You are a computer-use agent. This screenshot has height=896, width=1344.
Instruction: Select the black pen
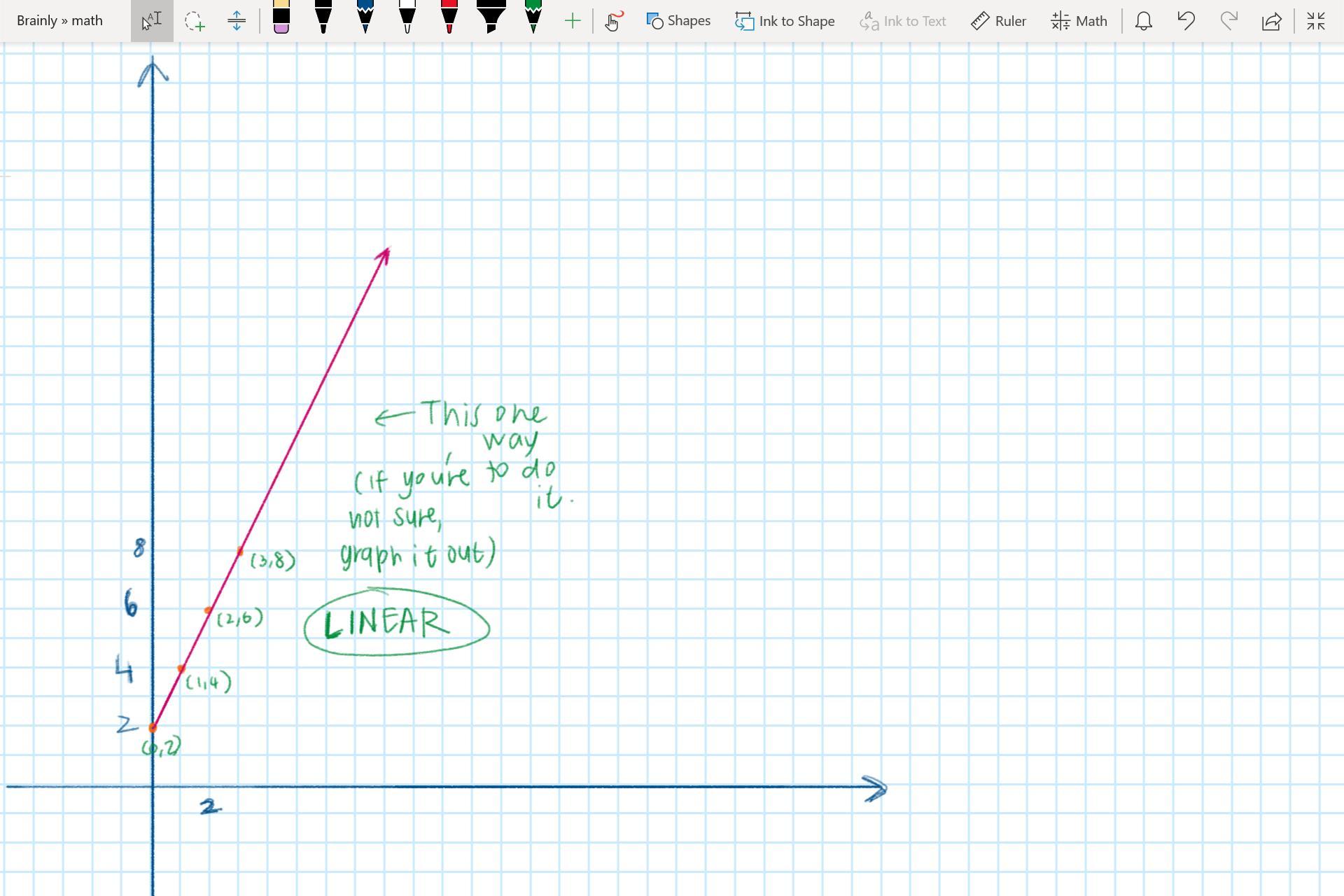click(323, 18)
